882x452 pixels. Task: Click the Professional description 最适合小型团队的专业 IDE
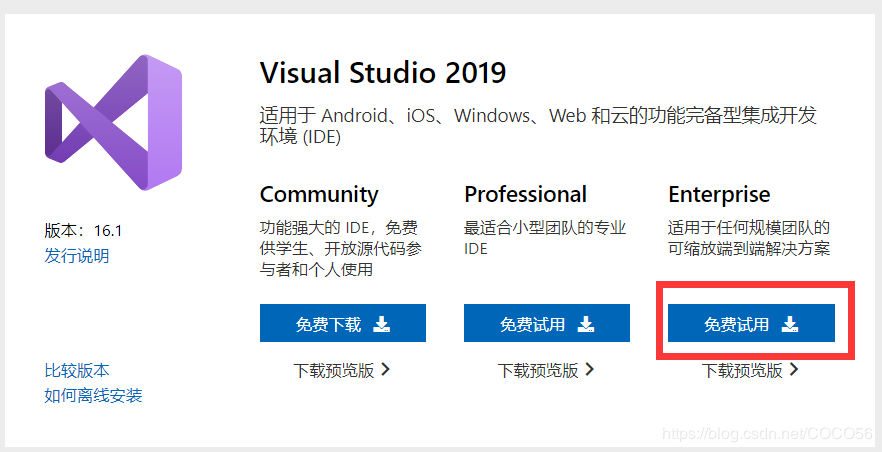click(544, 238)
